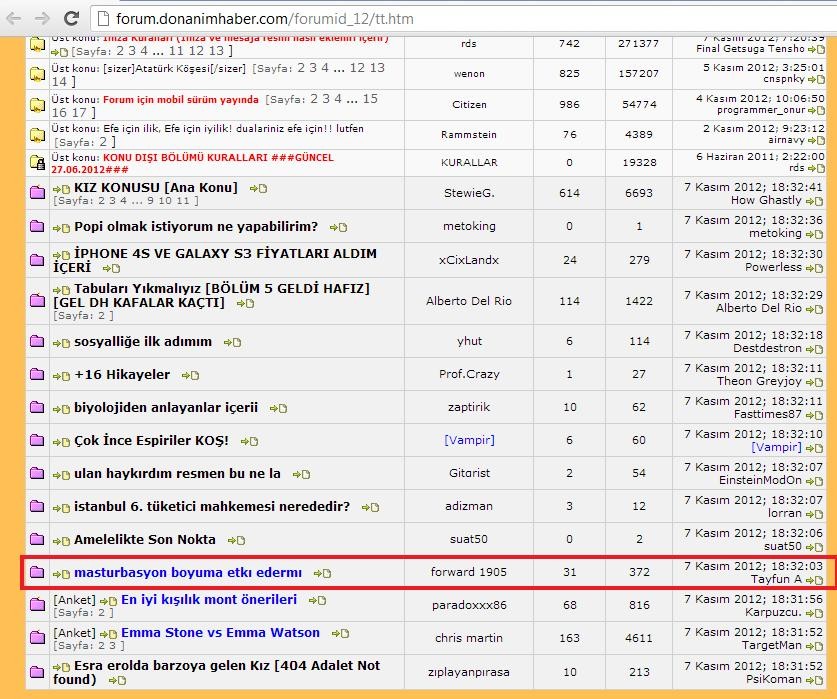Jump to the last post icon after +16 Hikayeler title

coord(190,375)
